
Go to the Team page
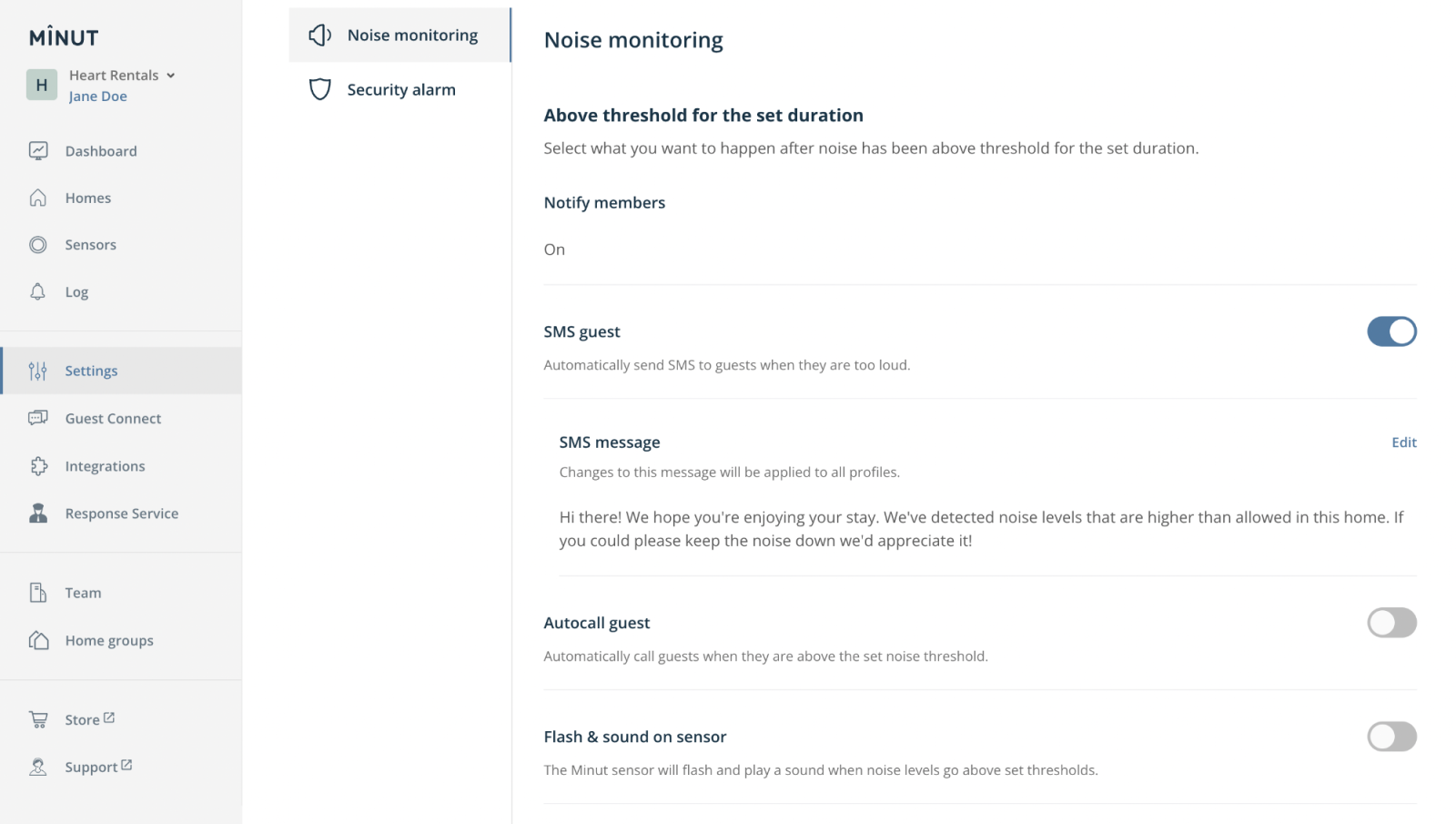coord(83,593)
